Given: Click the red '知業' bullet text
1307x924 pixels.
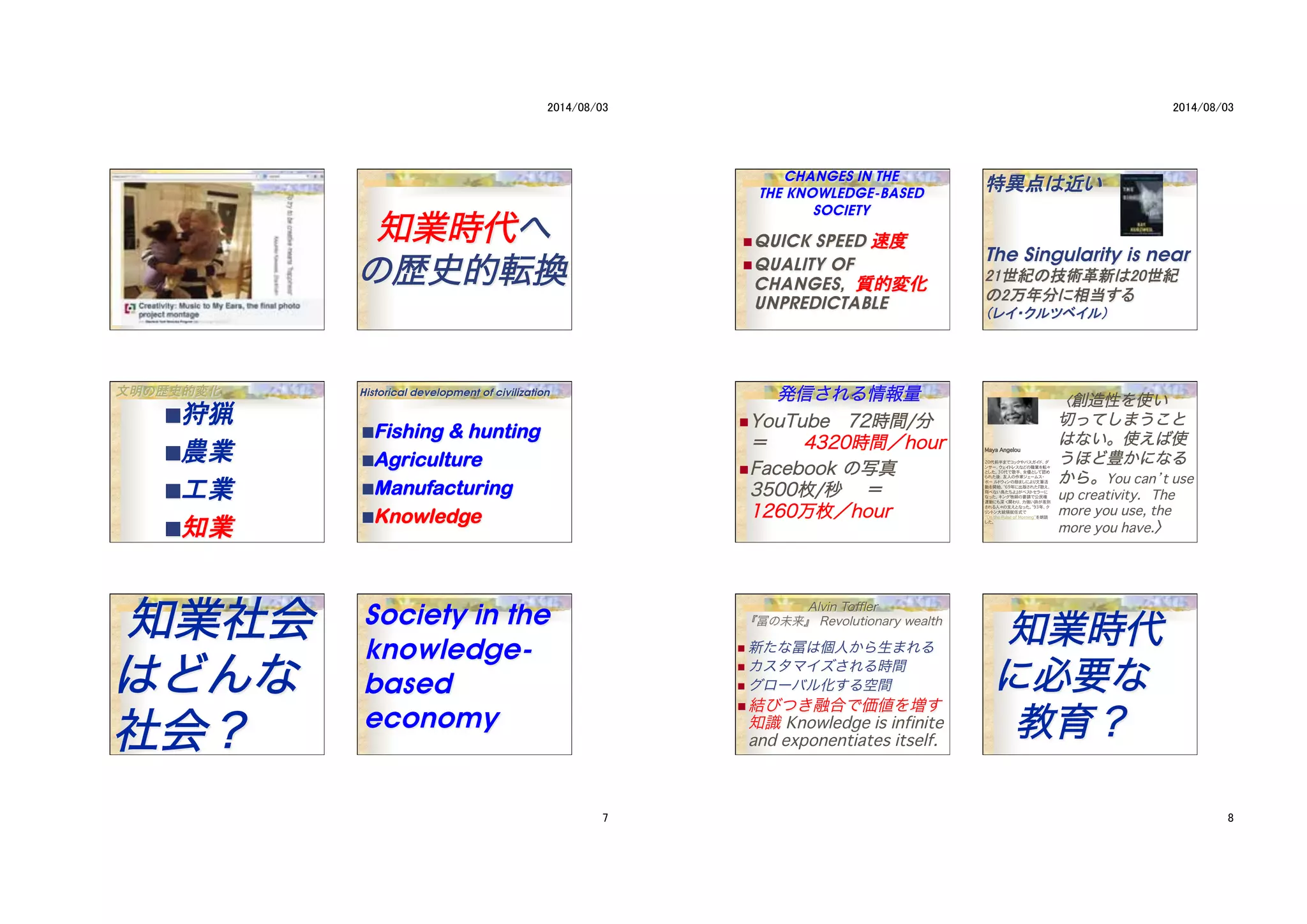Looking at the screenshot, I should [208, 527].
